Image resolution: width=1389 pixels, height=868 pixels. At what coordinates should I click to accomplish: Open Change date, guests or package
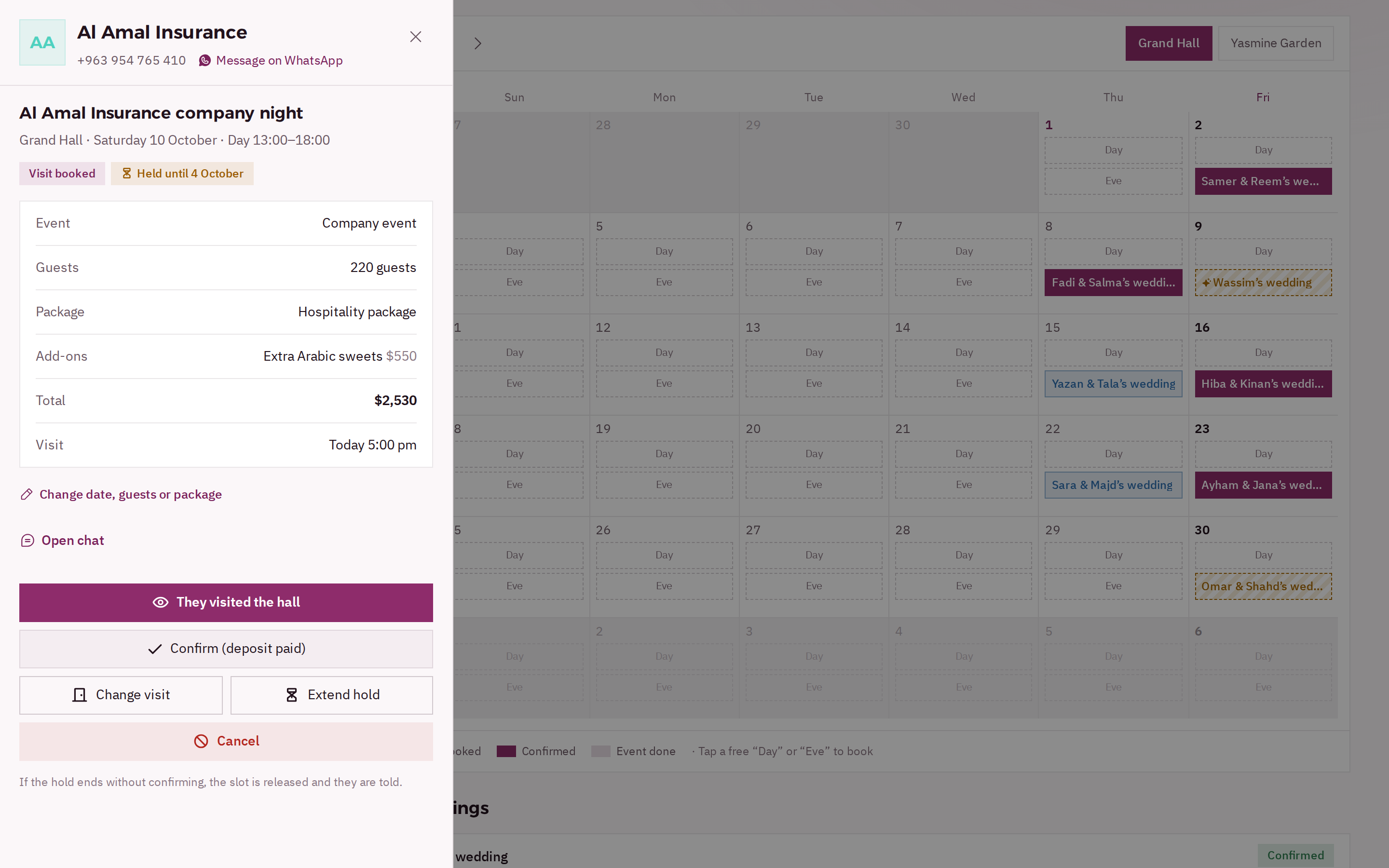[x=121, y=494]
